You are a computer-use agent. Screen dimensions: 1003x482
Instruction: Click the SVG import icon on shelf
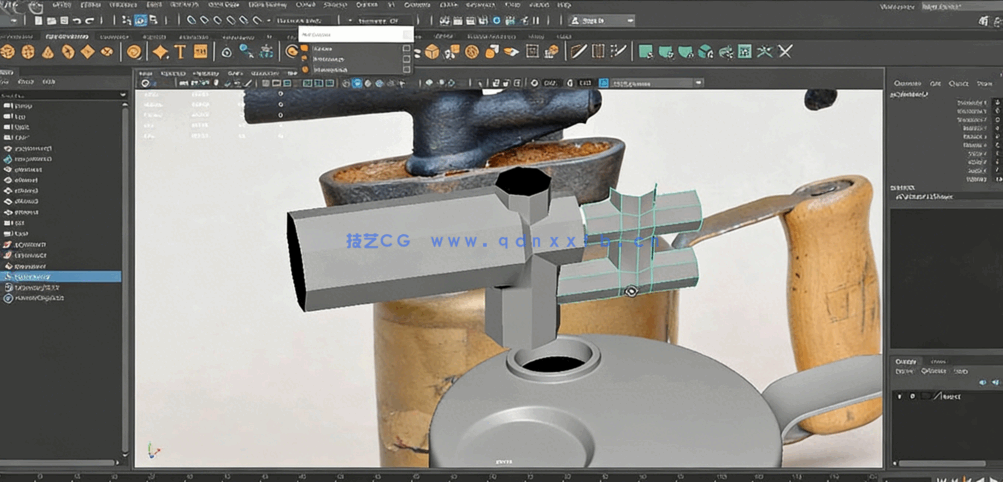200,52
